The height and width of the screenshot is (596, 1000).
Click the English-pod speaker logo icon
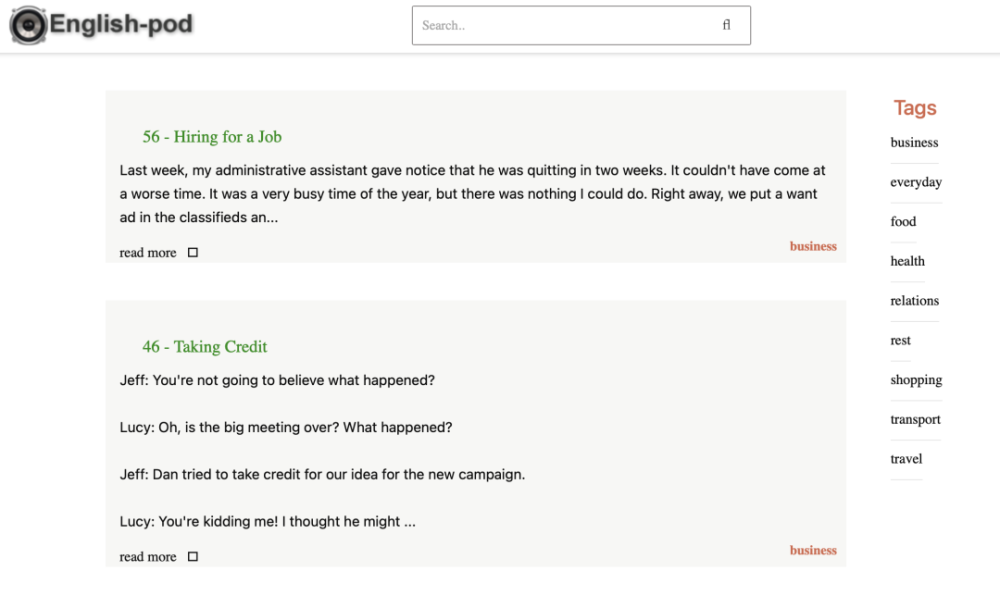click(28, 25)
